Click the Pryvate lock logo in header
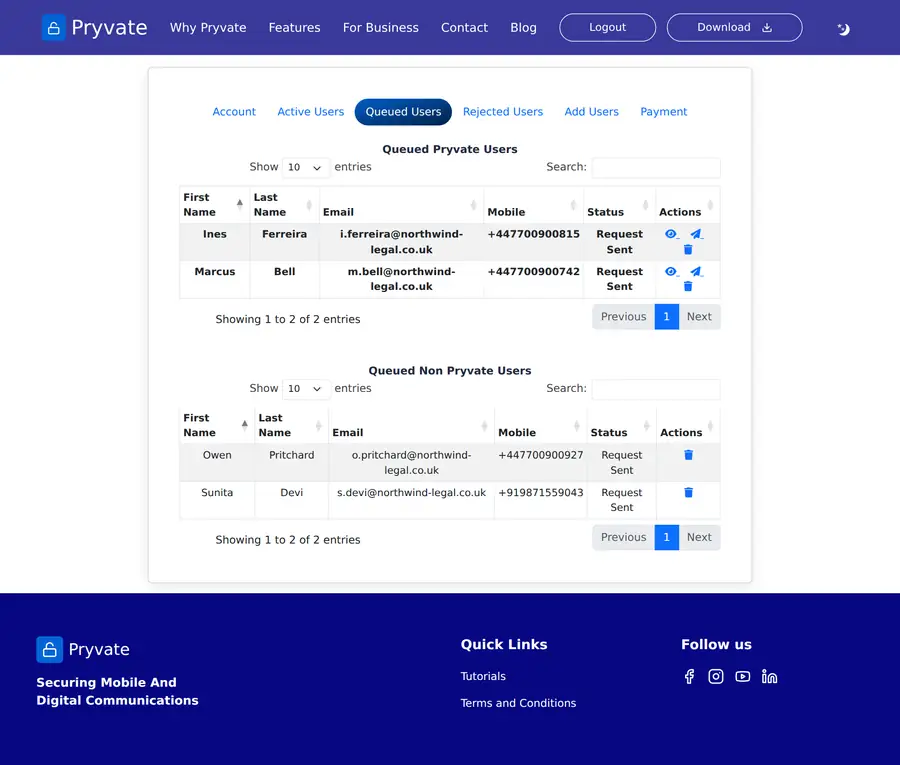Viewport: 900px width, 765px height. coord(53,28)
